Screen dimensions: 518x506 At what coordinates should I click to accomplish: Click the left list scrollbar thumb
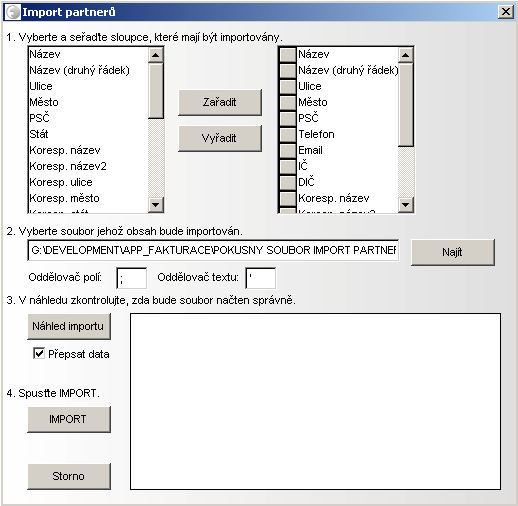tap(155, 91)
